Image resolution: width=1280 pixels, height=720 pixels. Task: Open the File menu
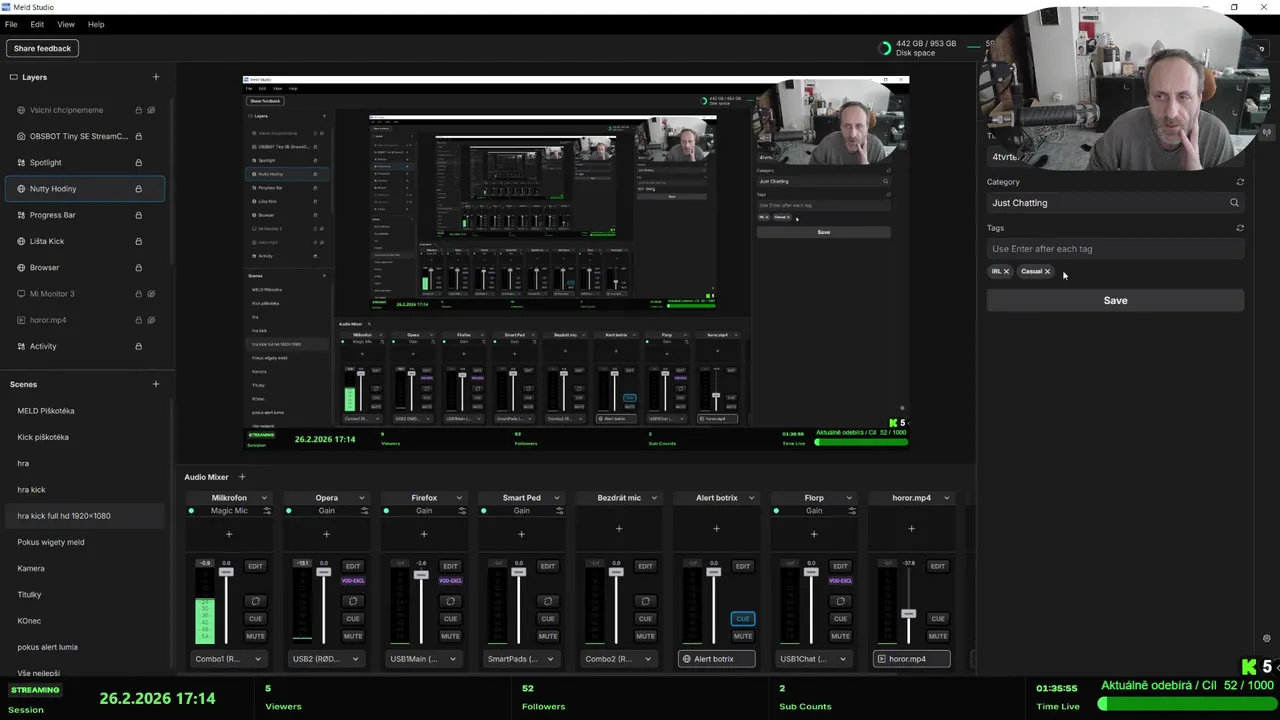tap(11, 24)
